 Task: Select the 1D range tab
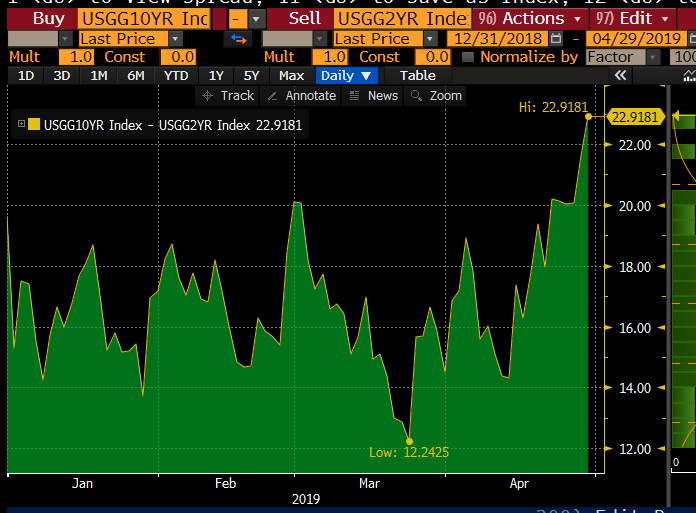pos(26,76)
